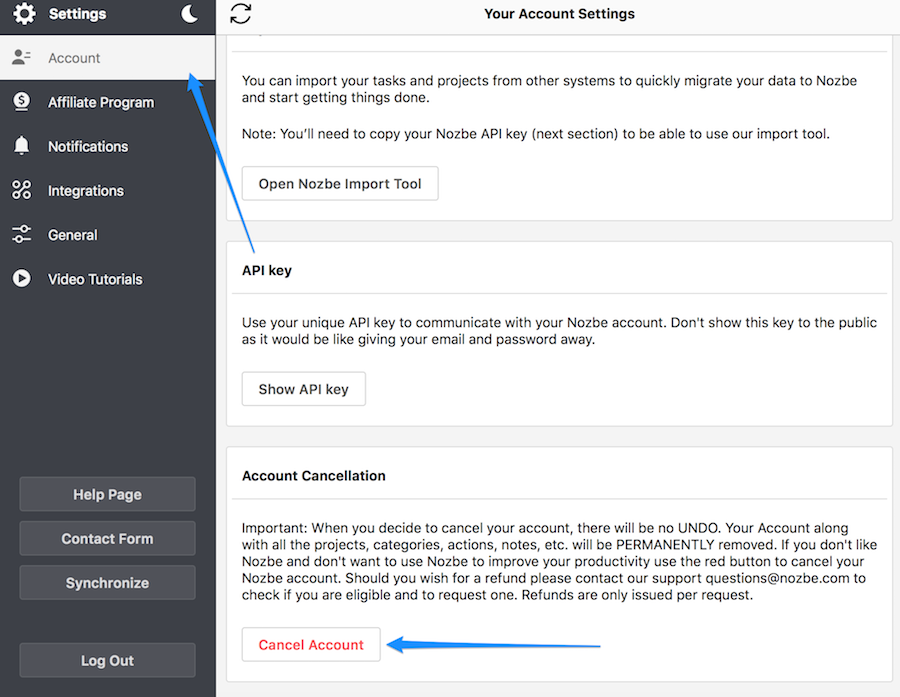Click the API key section heading
This screenshot has width=900, height=697.
(x=267, y=270)
